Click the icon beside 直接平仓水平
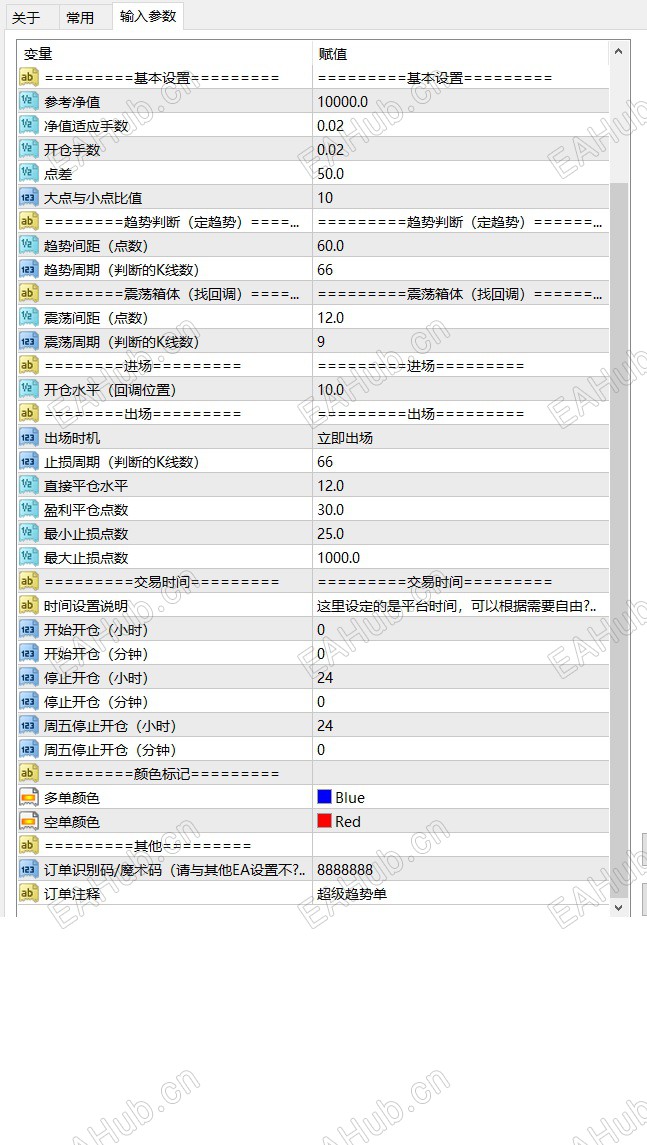The width and height of the screenshot is (647, 1145). pyautogui.click(x=28, y=486)
